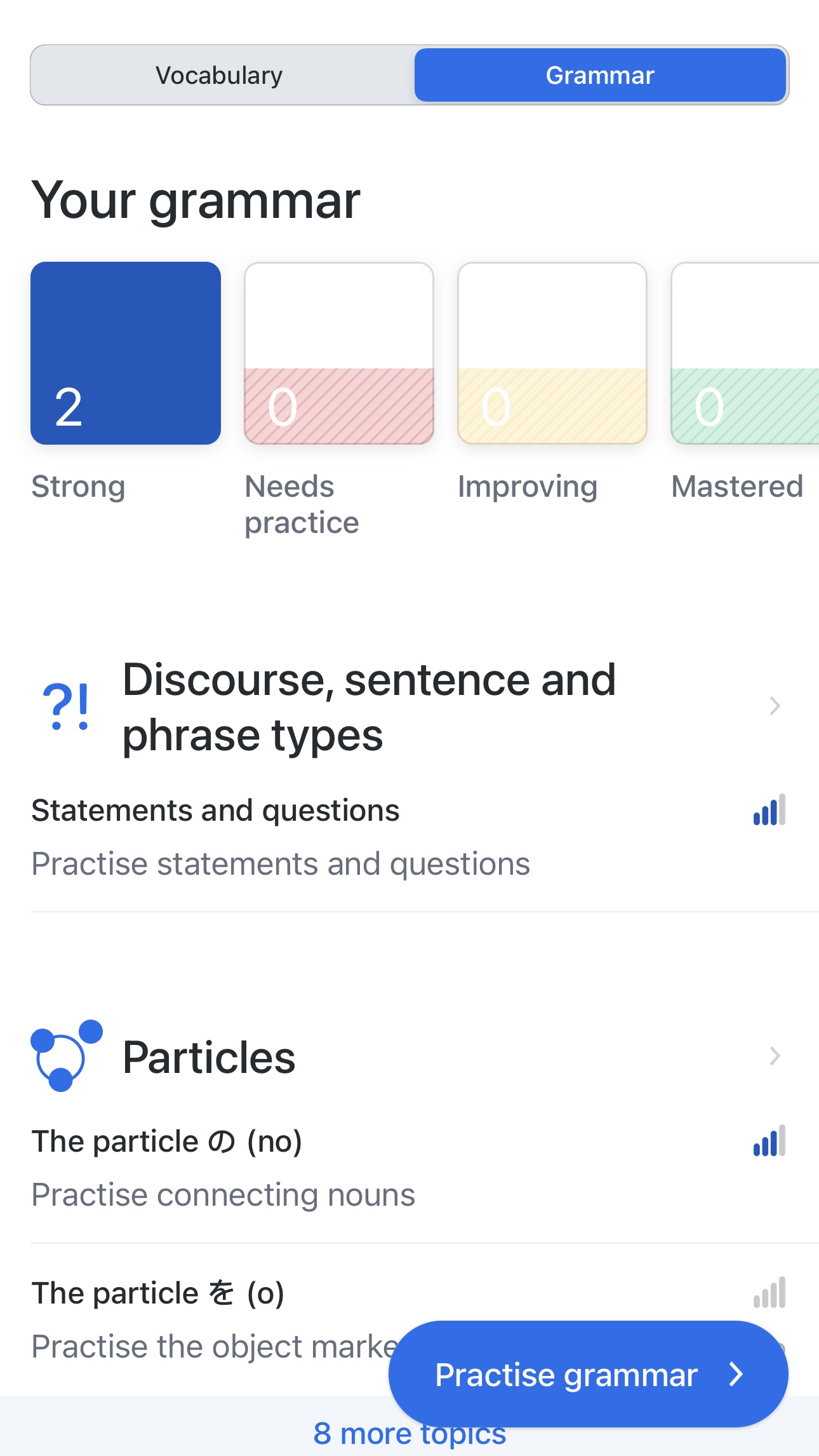This screenshot has height=1456, width=819.
Task: Choose the yellow Improving card
Action: [552, 353]
